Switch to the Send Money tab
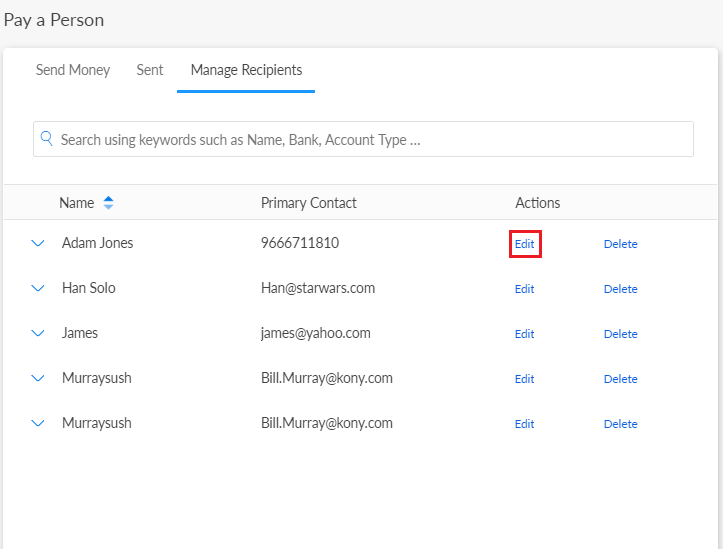The width and height of the screenshot is (723, 549). click(x=73, y=70)
